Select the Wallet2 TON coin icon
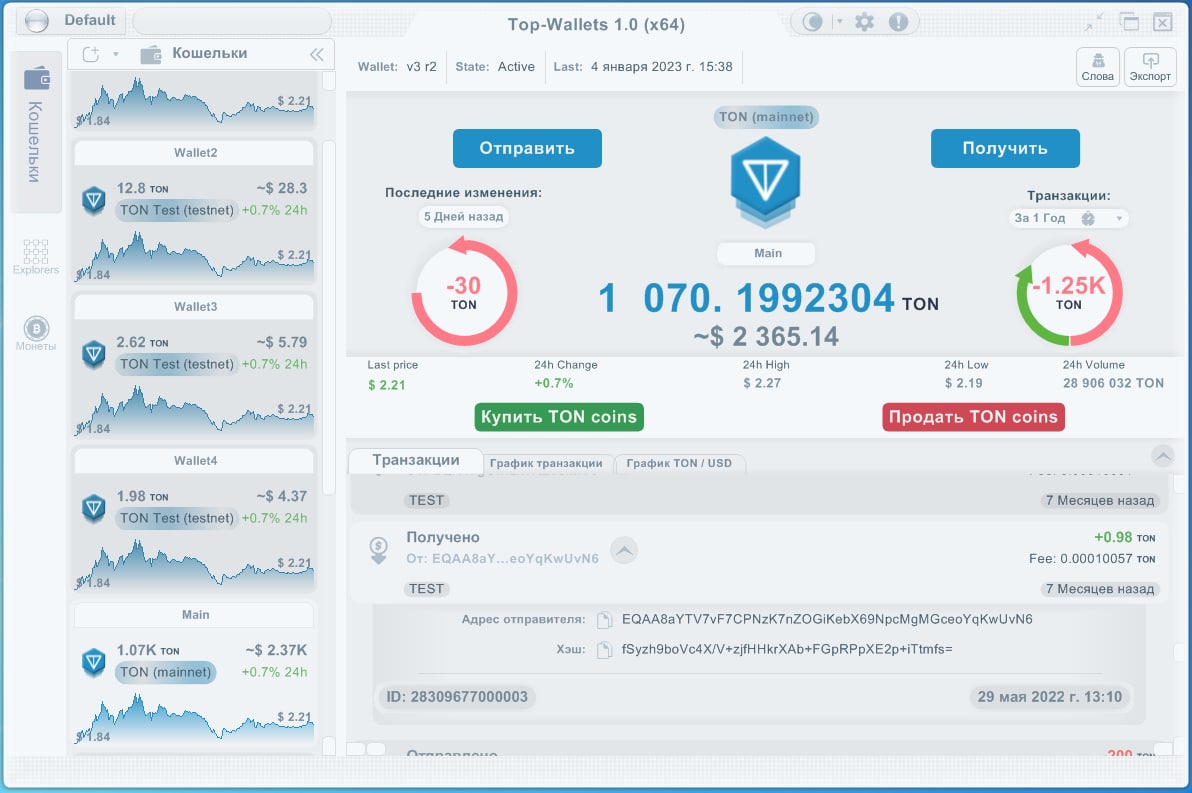Viewport: 1192px width, 793px height. [x=94, y=200]
